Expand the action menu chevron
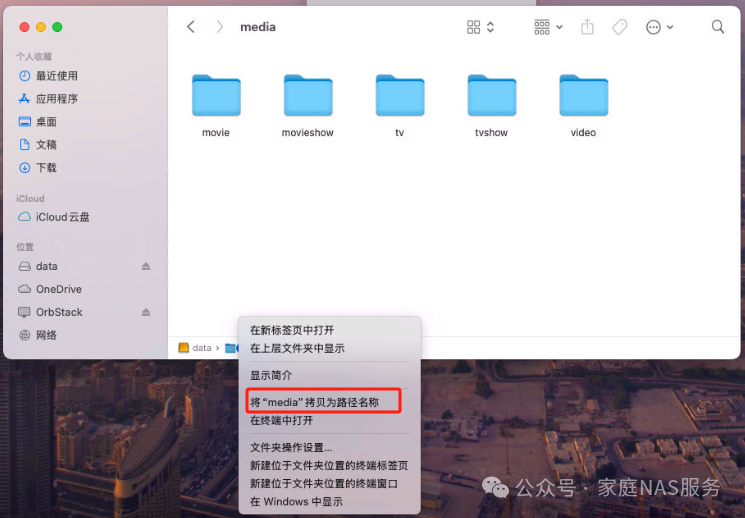This screenshot has height=518, width=745. (670, 27)
